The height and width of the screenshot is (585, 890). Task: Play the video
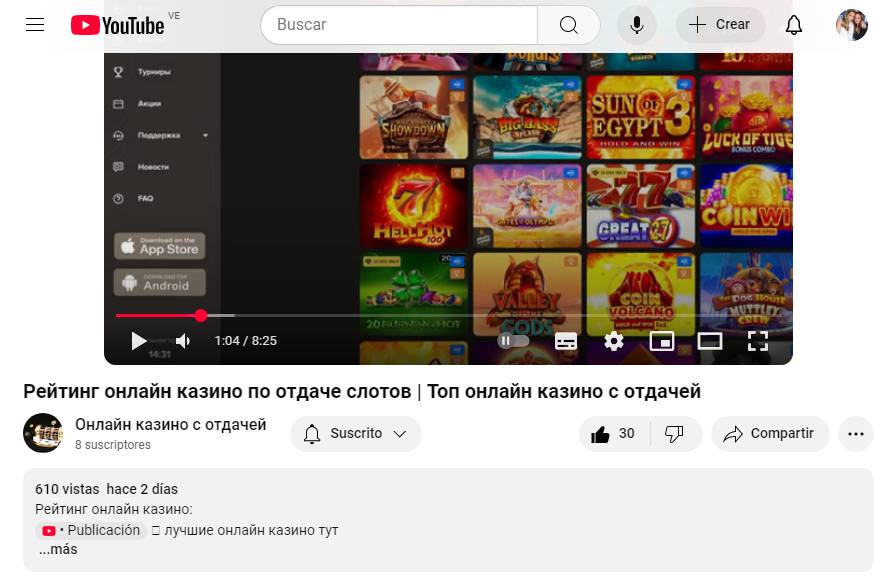coord(138,341)
